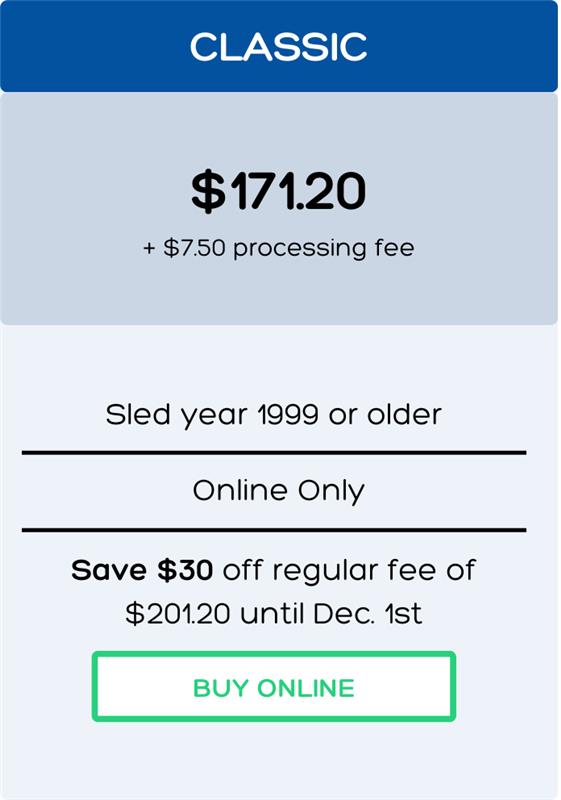Click the words off regular fee of
The width and height of the screenshot is (561, 800).
[x=349, y=570]
